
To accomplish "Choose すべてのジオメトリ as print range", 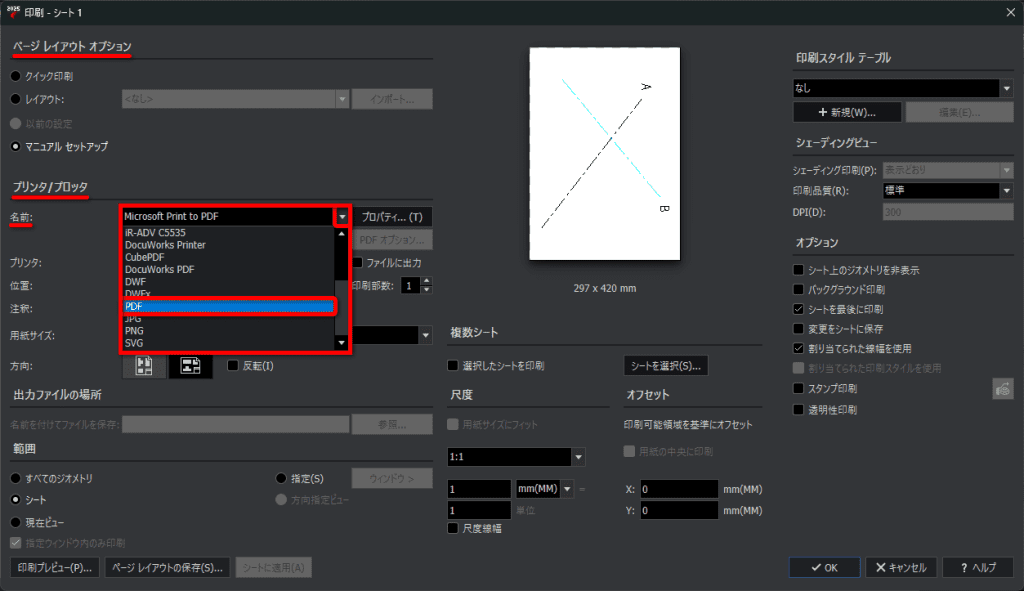I will 15,479.
